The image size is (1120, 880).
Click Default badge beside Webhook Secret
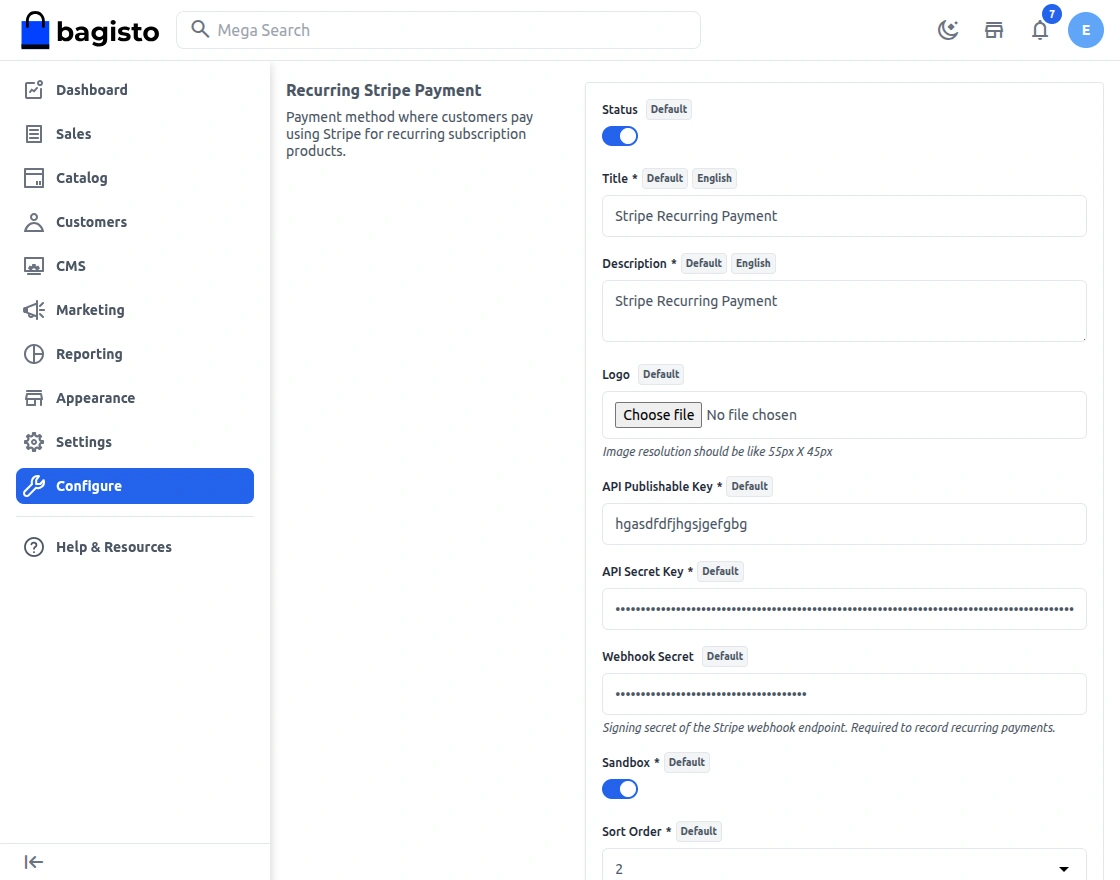(724, 656)
